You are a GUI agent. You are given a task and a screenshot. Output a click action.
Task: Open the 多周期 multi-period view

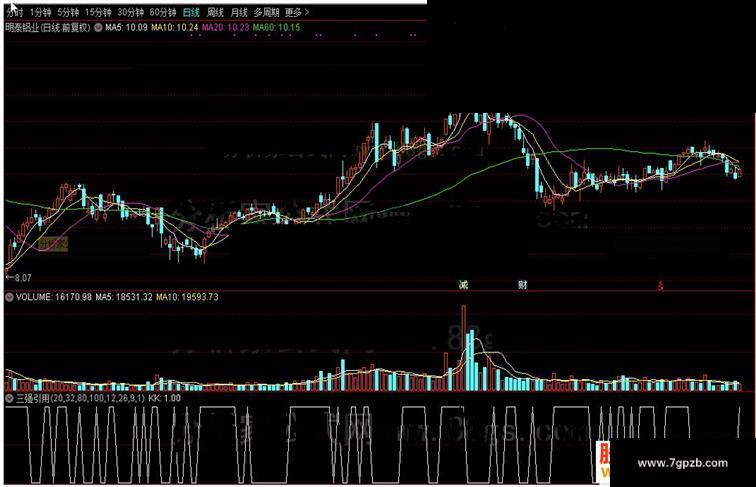267,12
